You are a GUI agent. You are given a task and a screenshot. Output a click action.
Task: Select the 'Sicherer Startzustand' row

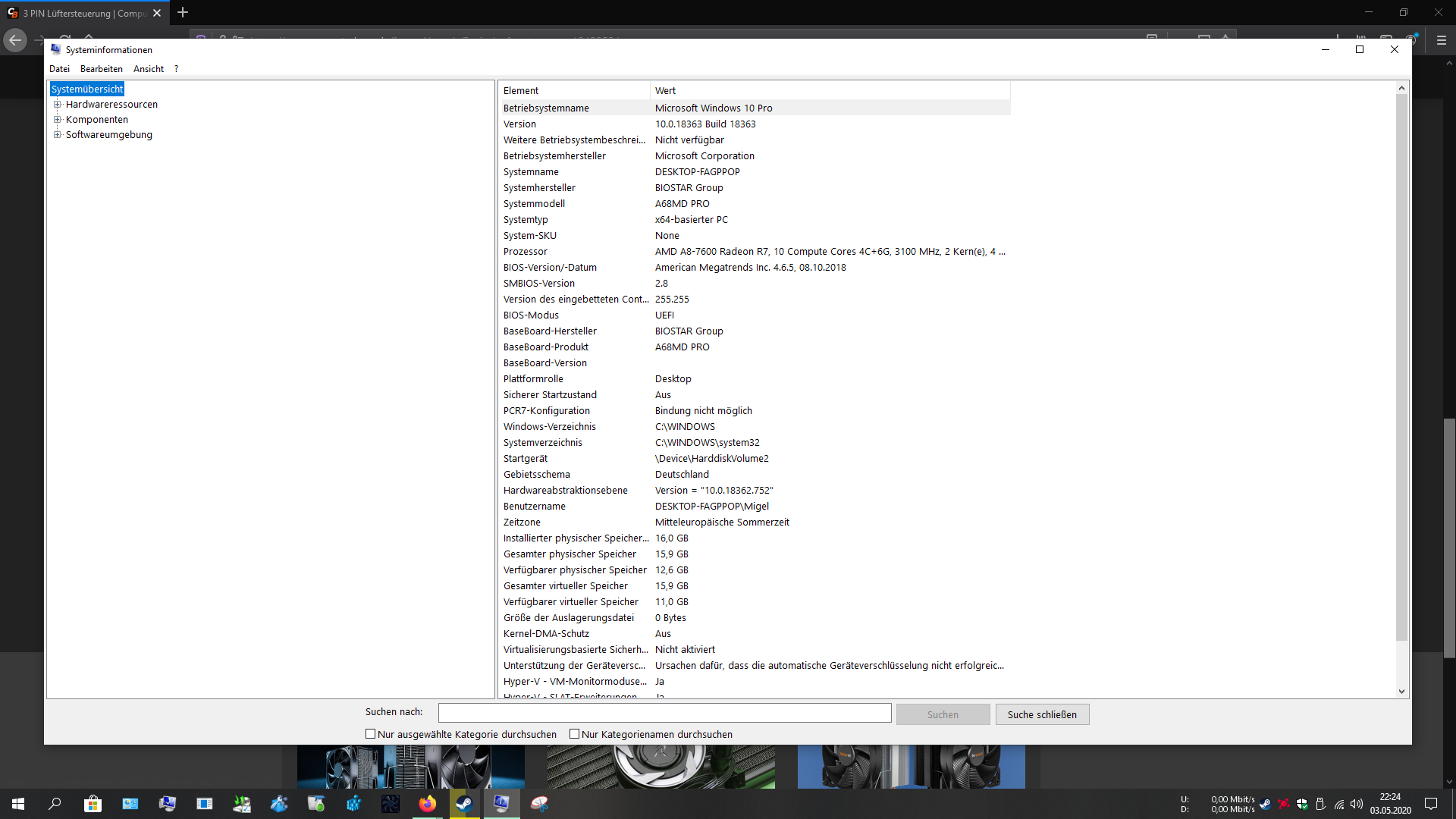point(755,395)
